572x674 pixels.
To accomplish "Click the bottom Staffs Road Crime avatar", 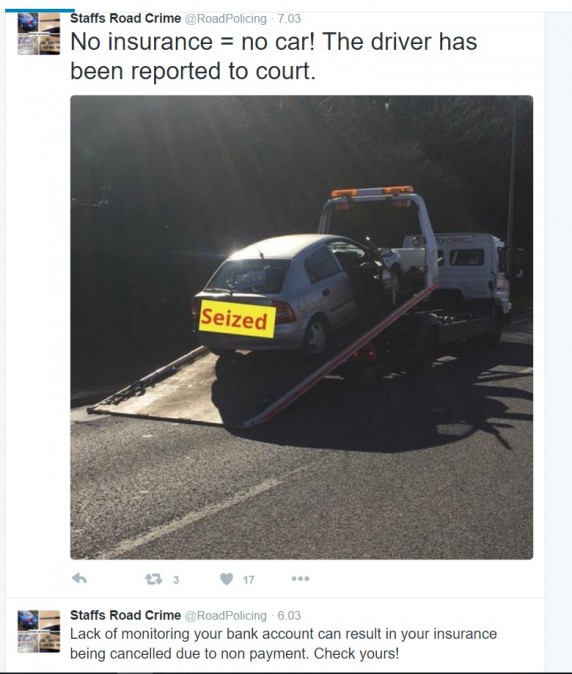I will [39, 631].
